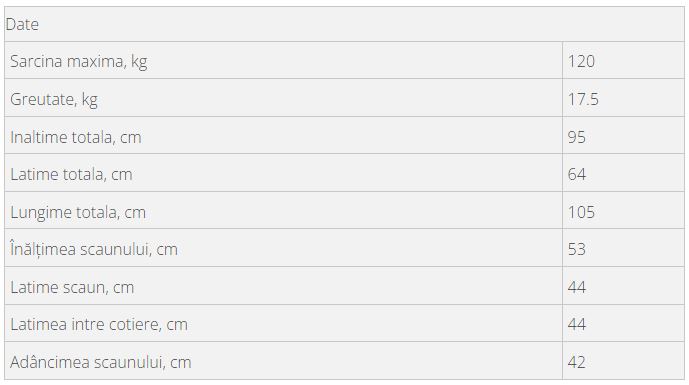Viewport: 689px width, 385px height.
Task: Click the 17.5 weight value
Action: 583,100
